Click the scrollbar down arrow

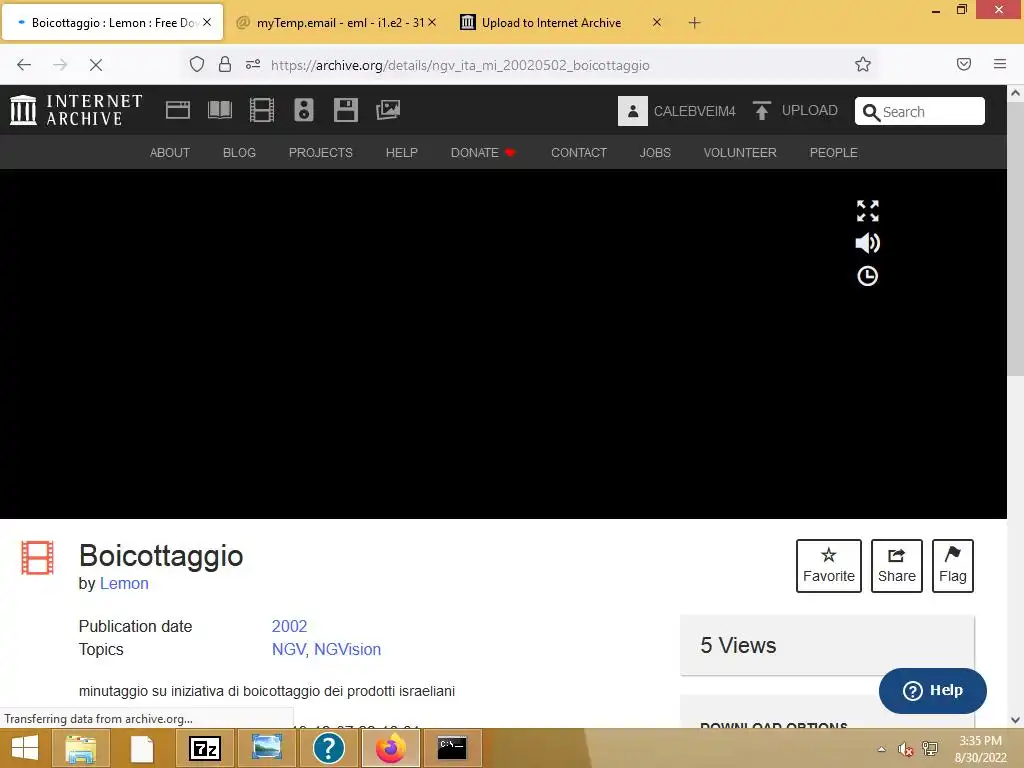pos(1015,720)
